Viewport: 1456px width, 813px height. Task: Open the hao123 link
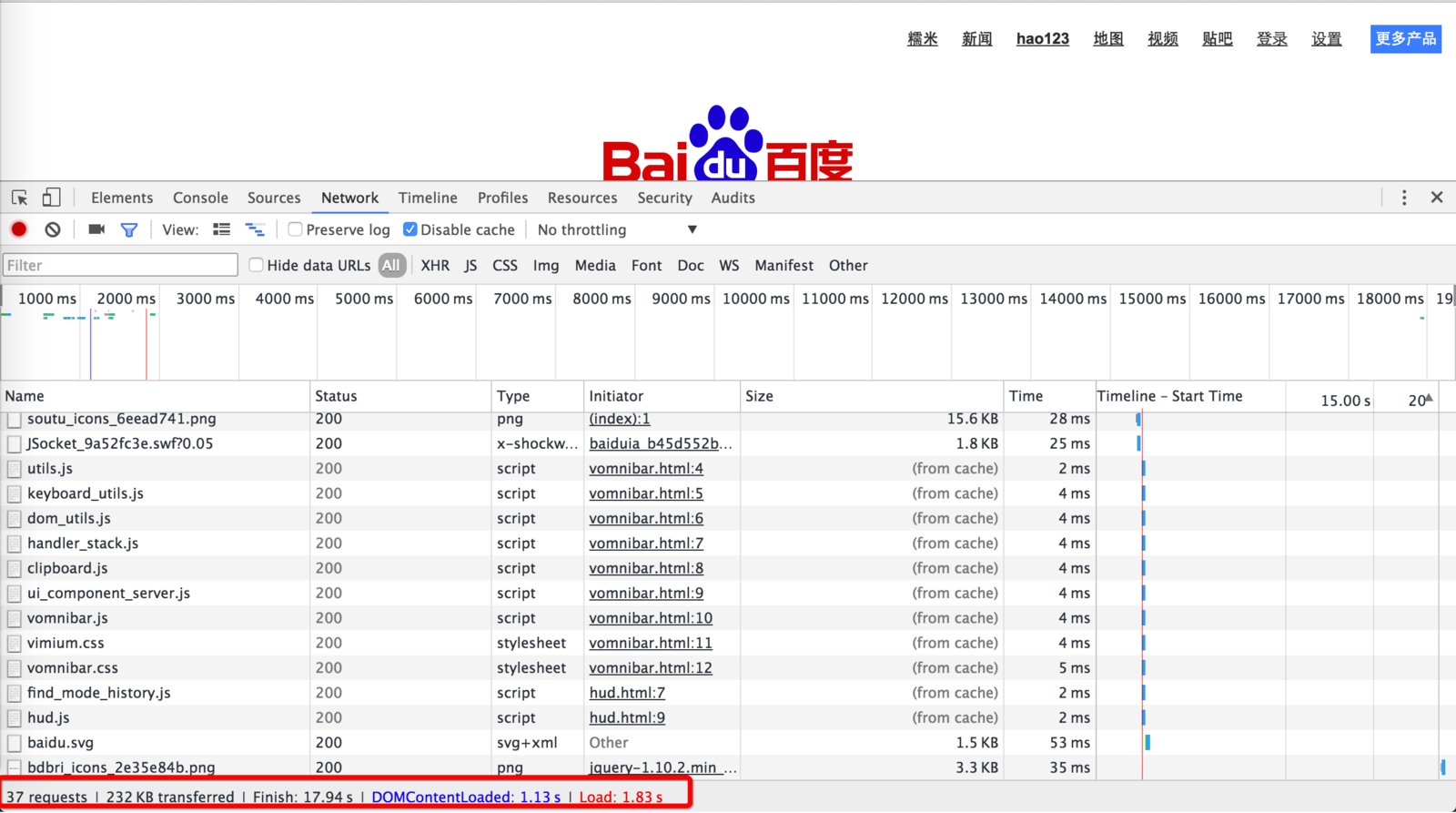(x=1042, y=38)
